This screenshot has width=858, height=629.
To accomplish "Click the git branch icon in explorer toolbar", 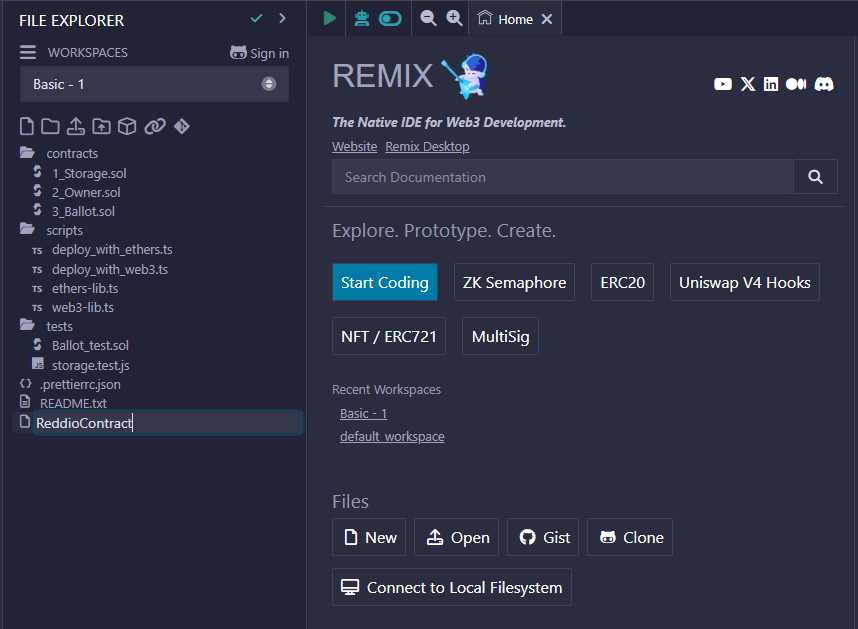I will tap(181, 126).
